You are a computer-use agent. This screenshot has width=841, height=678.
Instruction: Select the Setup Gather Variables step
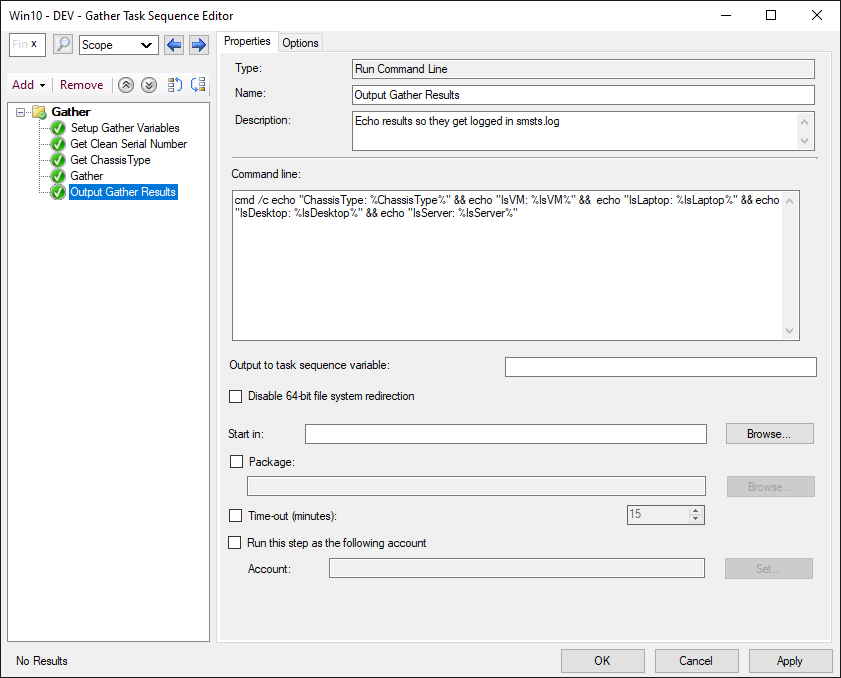pos(125,128)
